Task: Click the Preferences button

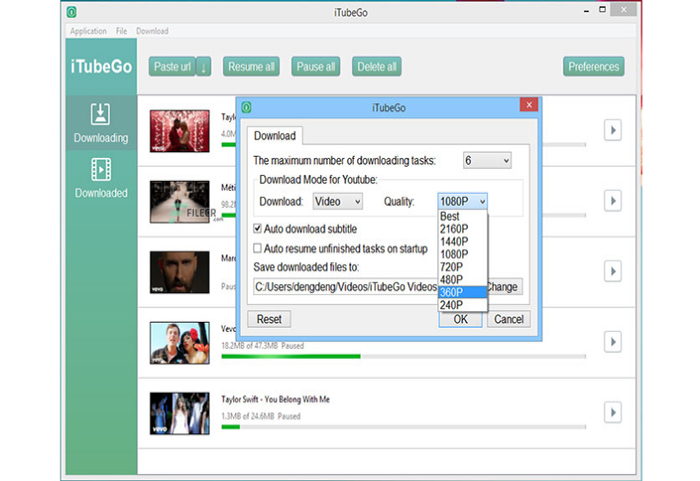Action: (x=594, y=67)
